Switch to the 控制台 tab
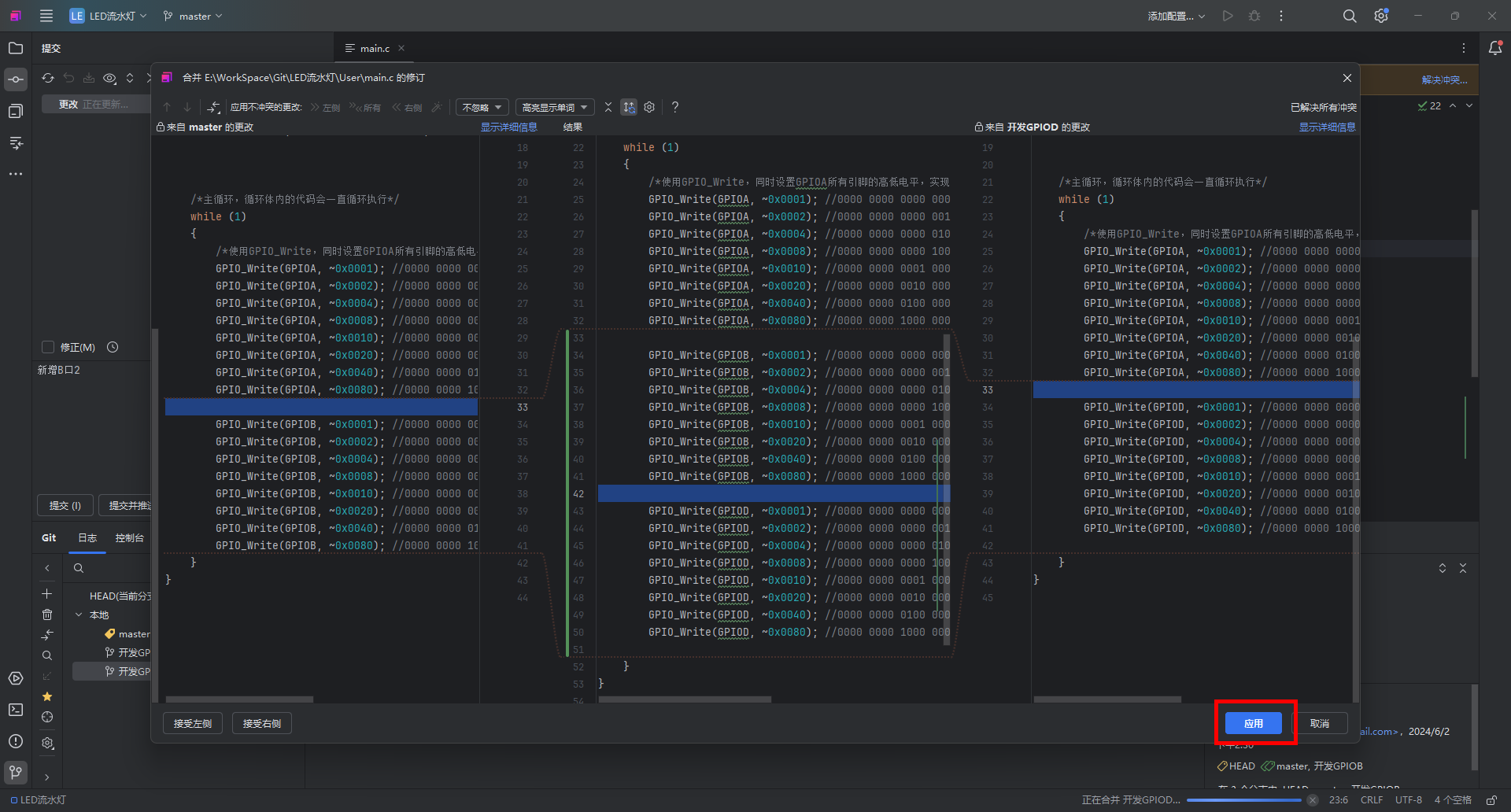Screen dimensions: 1511x812 [129, 538]
